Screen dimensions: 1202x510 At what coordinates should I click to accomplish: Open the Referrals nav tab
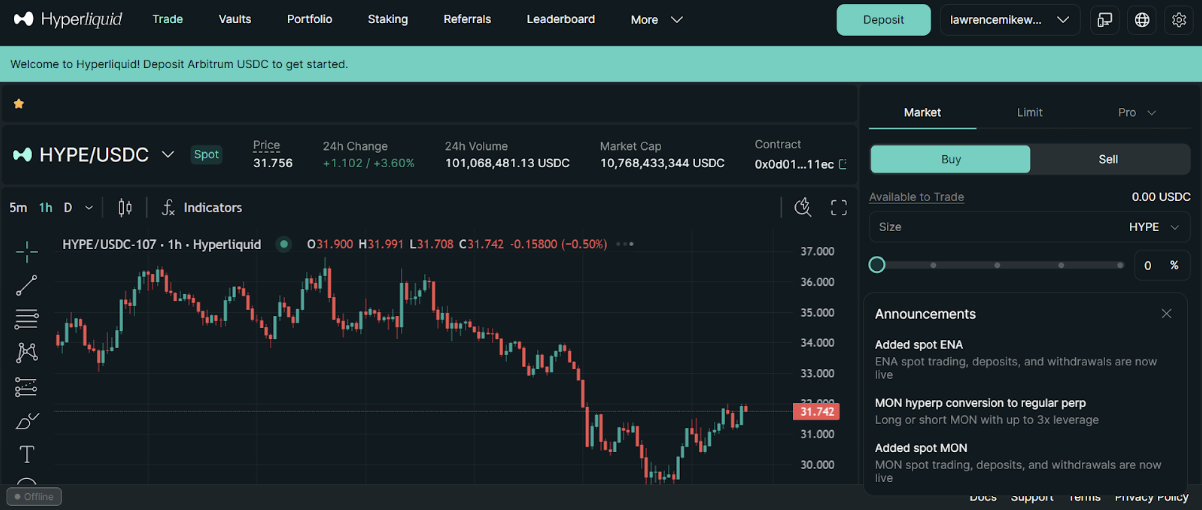[x=467, y=19]
